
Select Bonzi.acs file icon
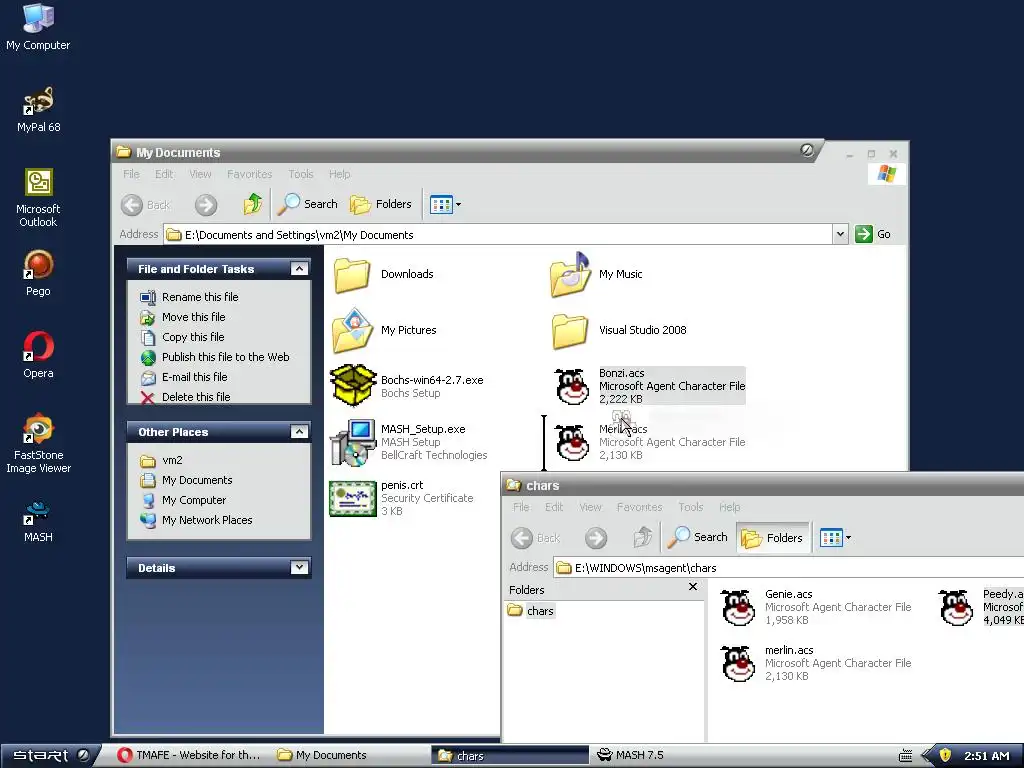(x=572, y=387)
